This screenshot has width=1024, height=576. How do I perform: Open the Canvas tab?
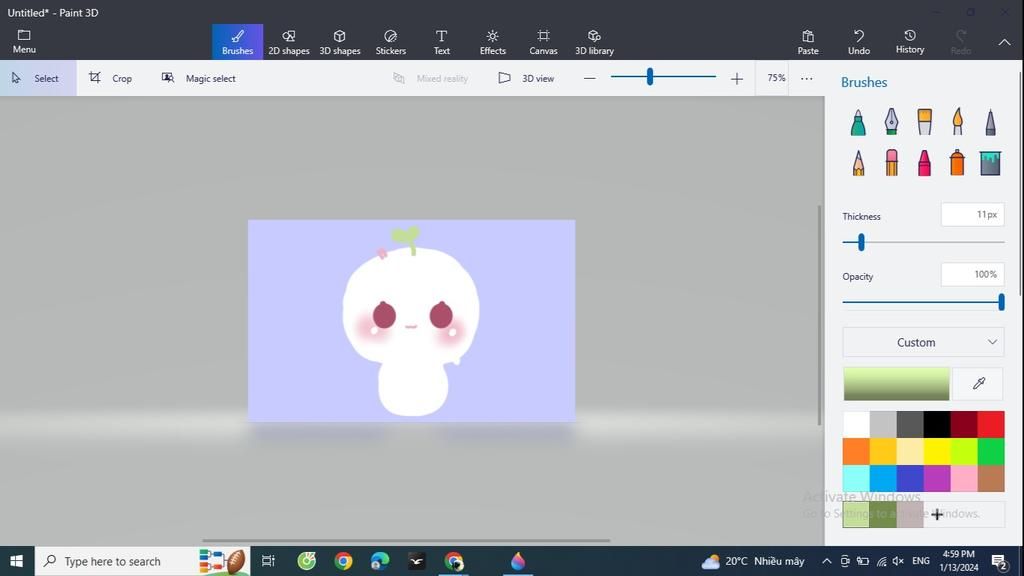tap(543, 42)
